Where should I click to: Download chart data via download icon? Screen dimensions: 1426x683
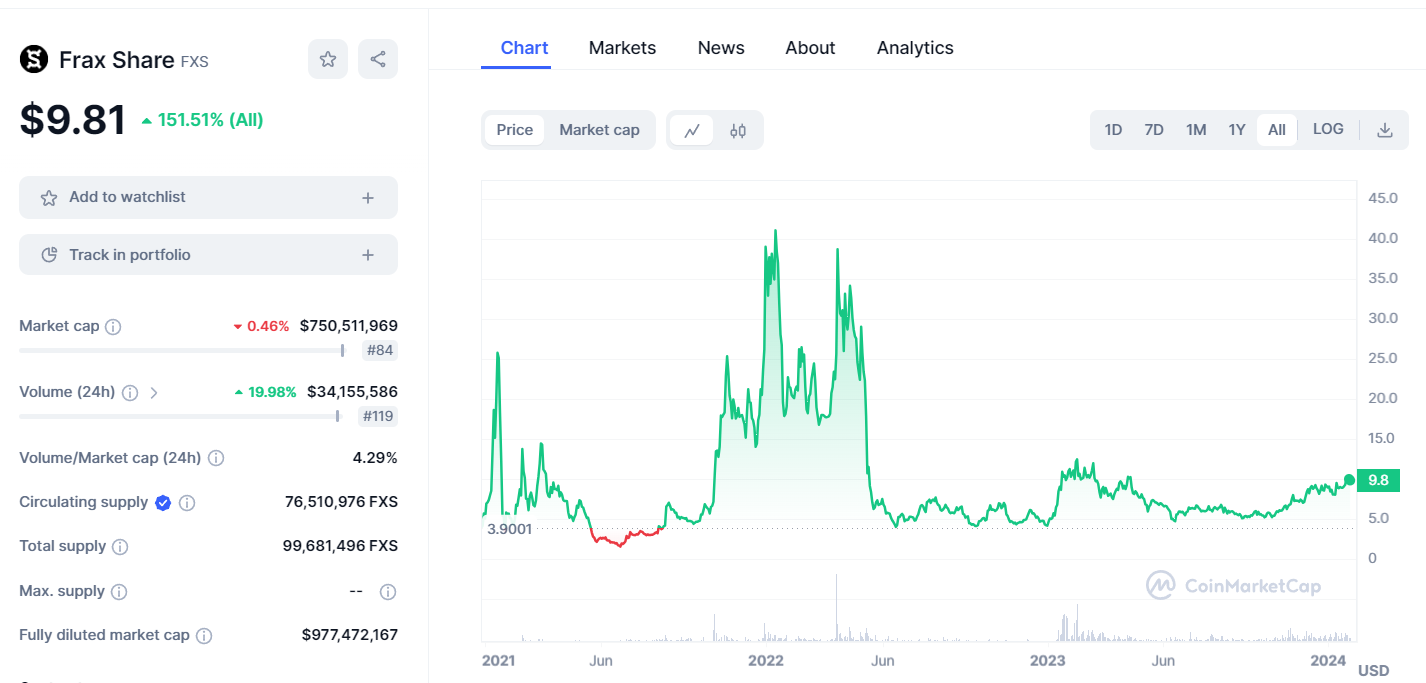coord(1385,130)
